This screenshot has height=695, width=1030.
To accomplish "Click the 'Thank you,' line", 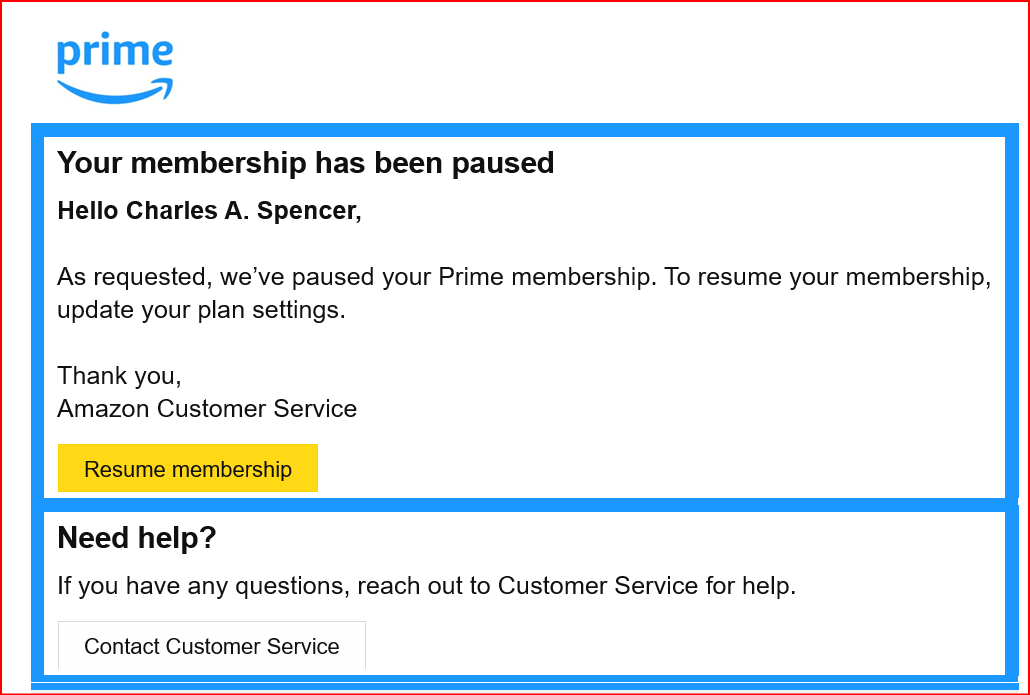I will point(119,376).
